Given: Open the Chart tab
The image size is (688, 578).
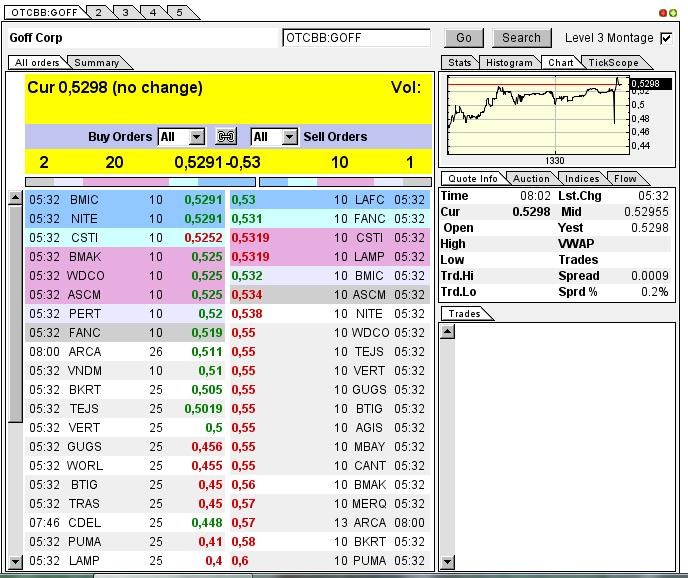Looking at the screenshot, I should (x=561, y=62).
